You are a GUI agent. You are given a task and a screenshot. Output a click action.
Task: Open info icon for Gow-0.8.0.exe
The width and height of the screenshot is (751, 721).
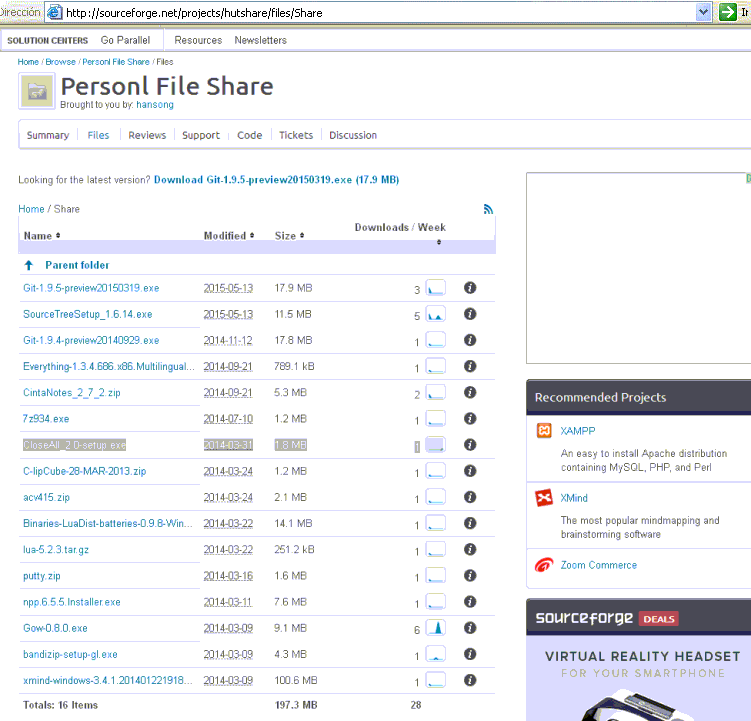470,628
